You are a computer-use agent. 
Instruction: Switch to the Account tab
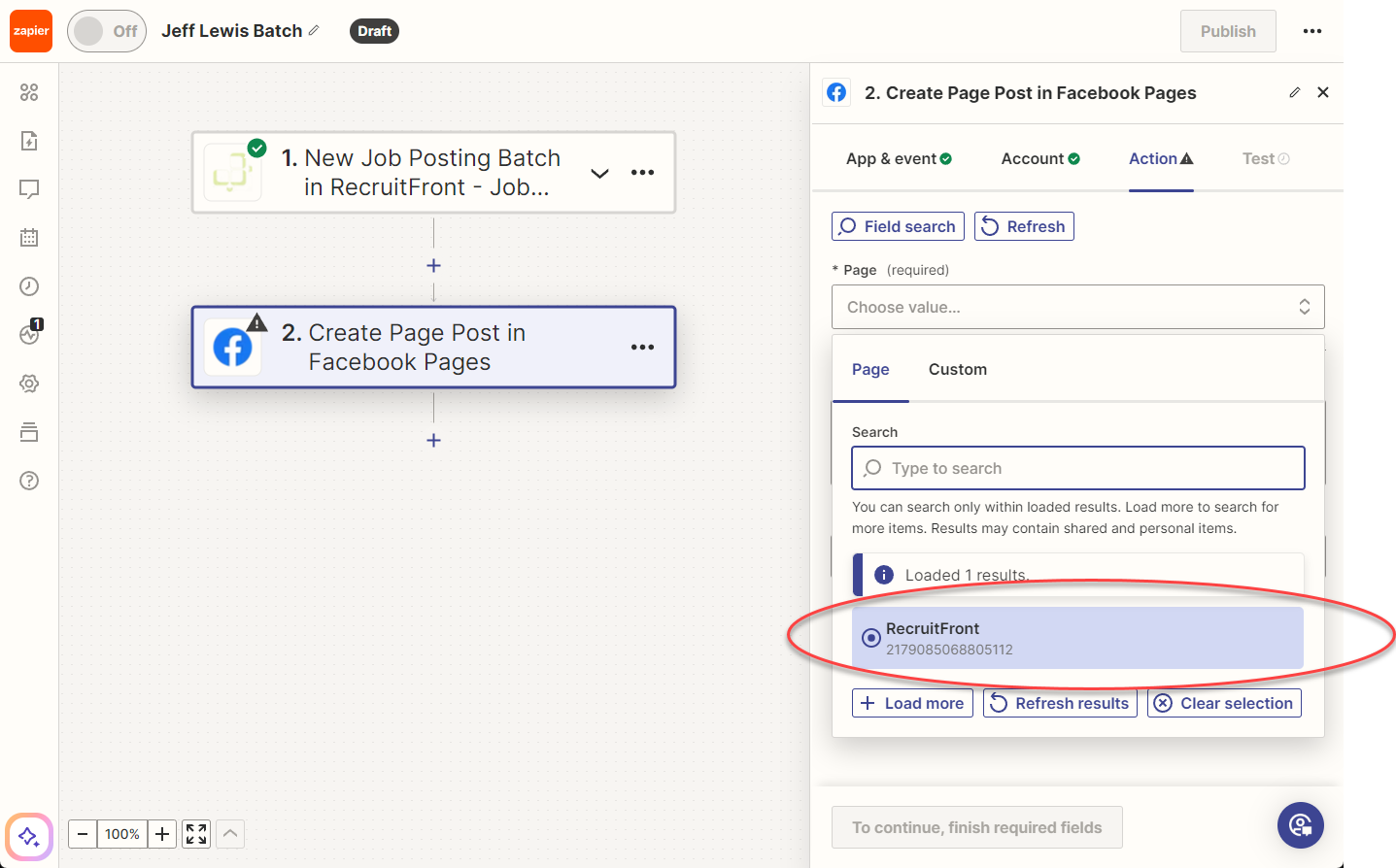[x=1040, y=158]
